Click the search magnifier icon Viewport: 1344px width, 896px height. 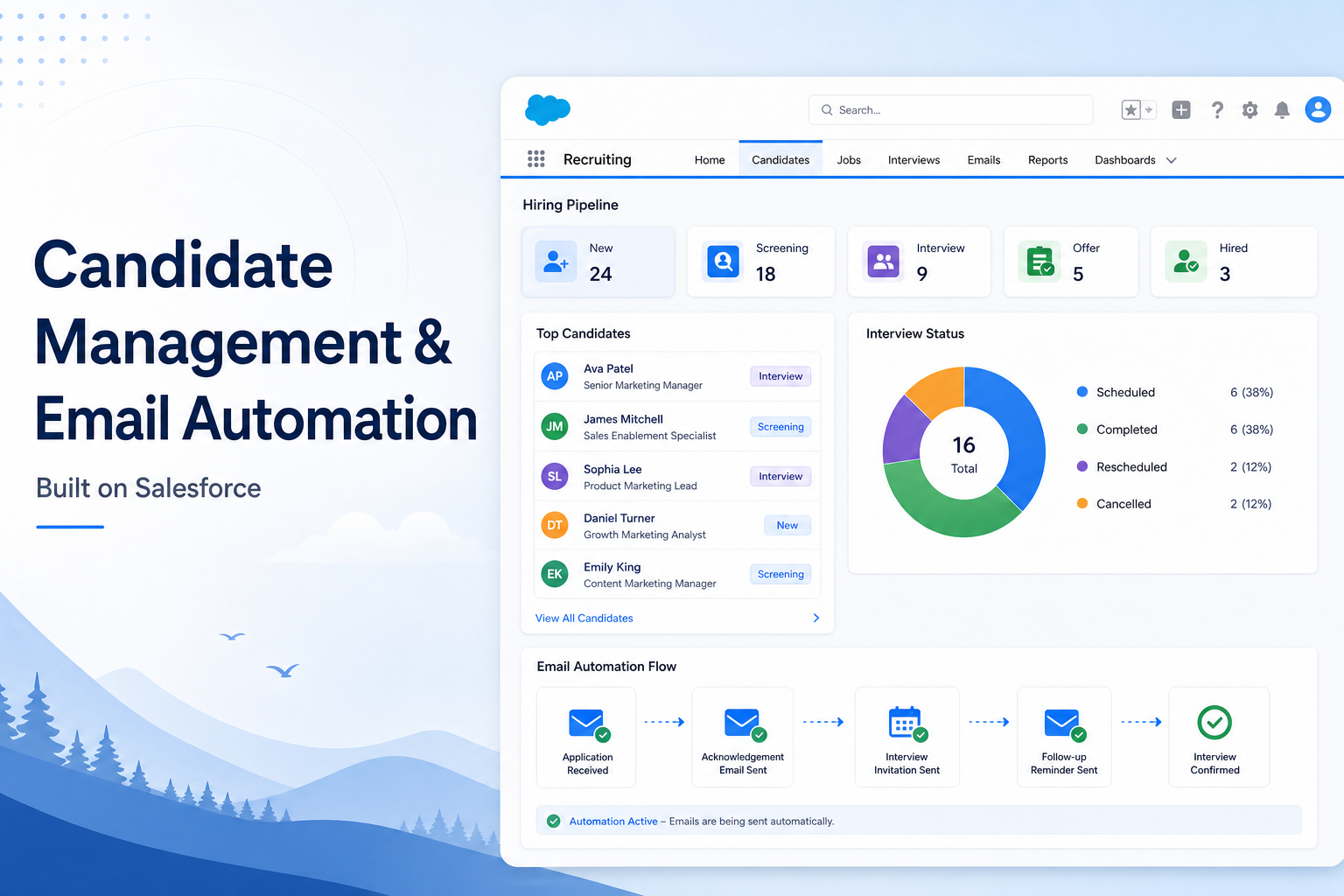click(827, 110)
